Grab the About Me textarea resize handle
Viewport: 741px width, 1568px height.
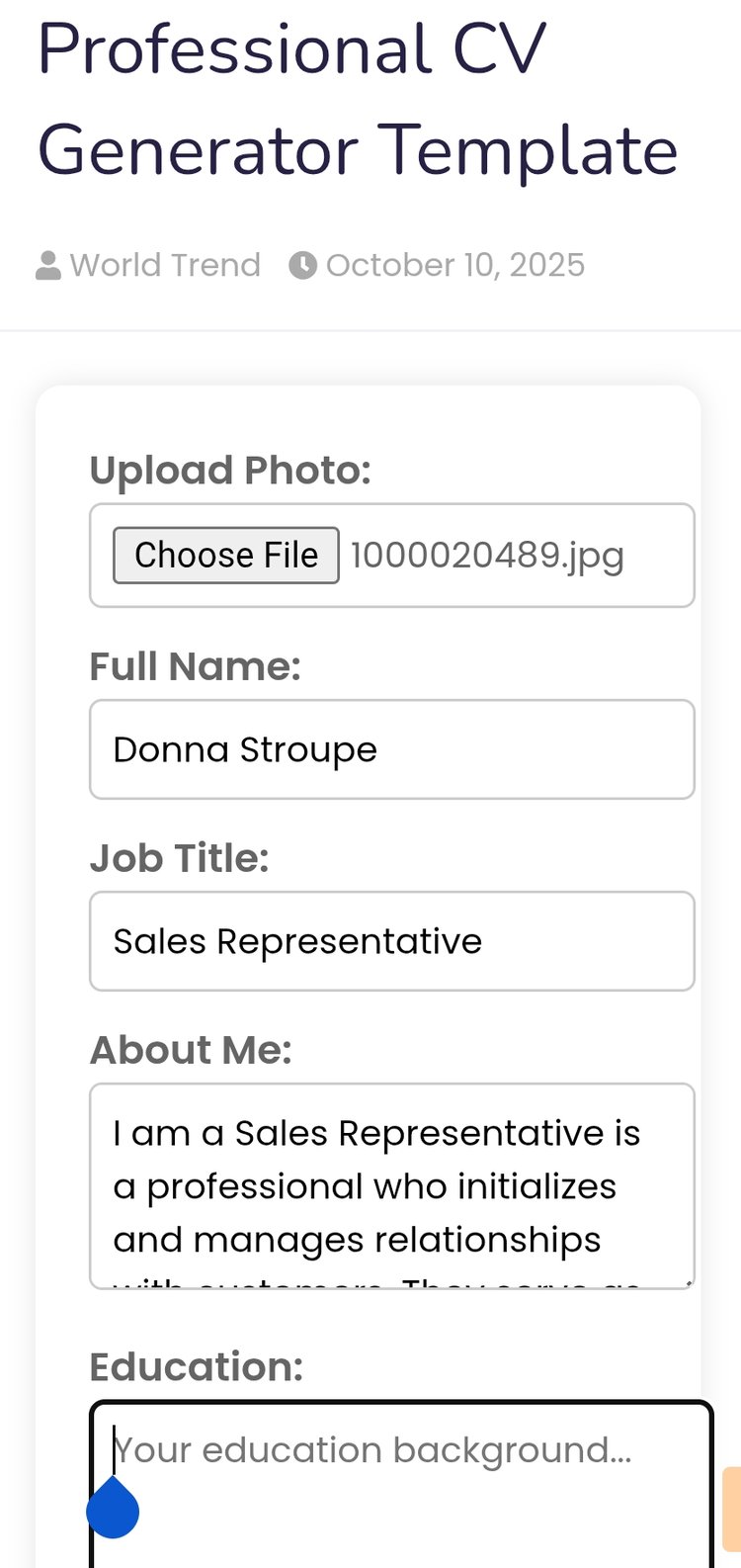[x=687, y=1282]
